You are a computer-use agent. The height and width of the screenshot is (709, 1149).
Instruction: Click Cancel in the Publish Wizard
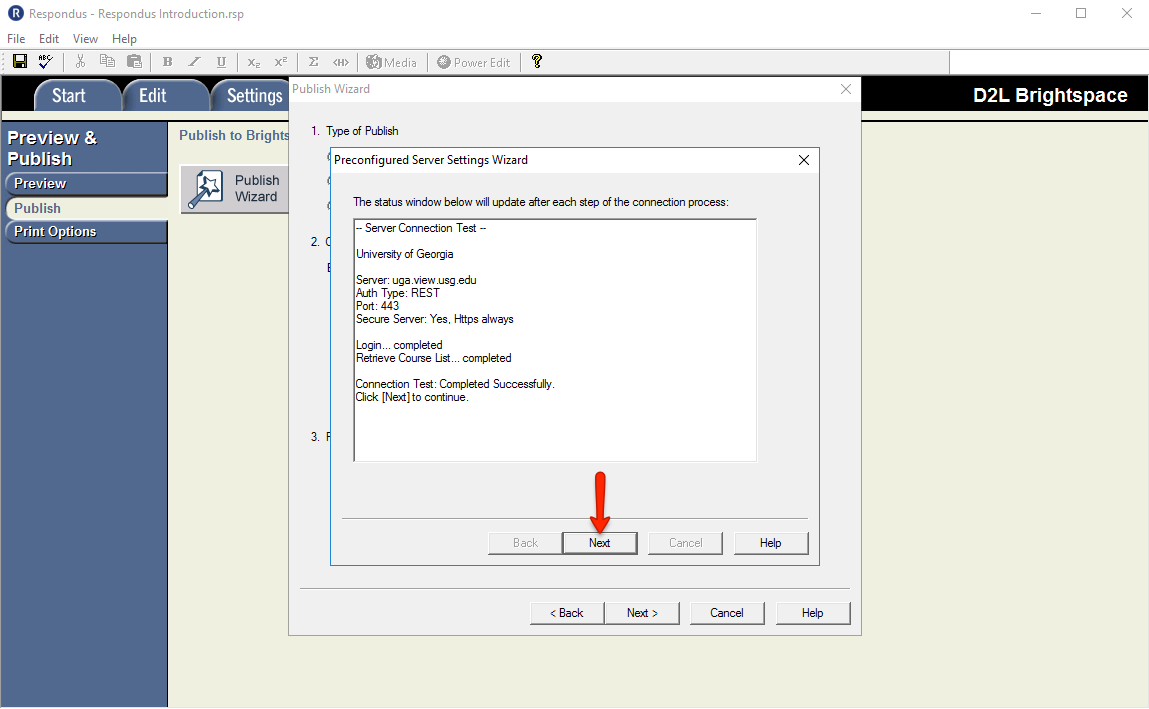coord(727,613)
